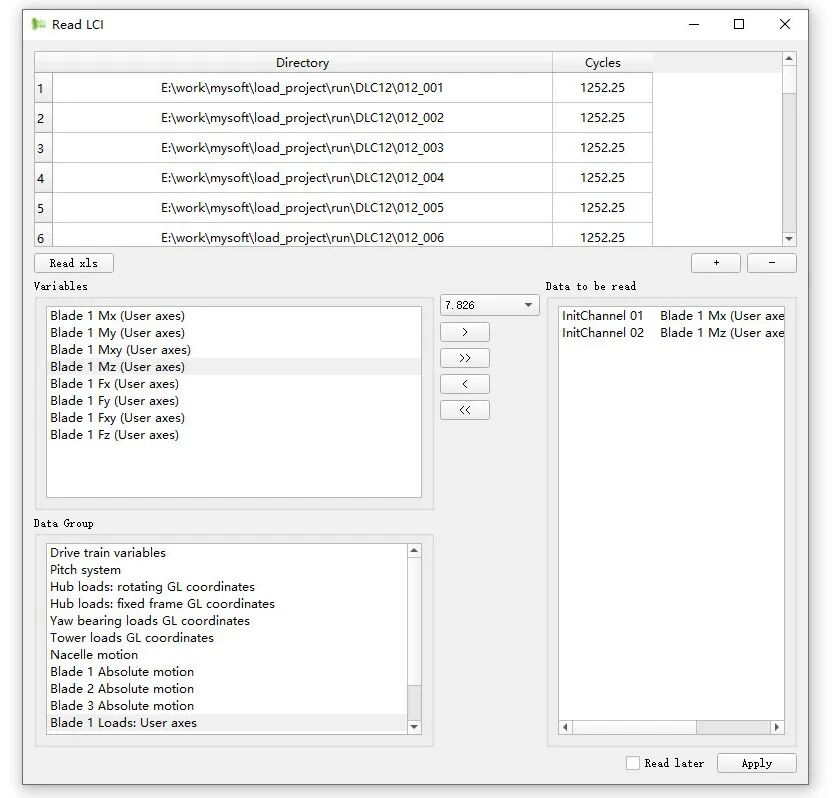837x798 pixels.
Task: Select Blade 1 Mz (User axes) variable
Action: 234,367
